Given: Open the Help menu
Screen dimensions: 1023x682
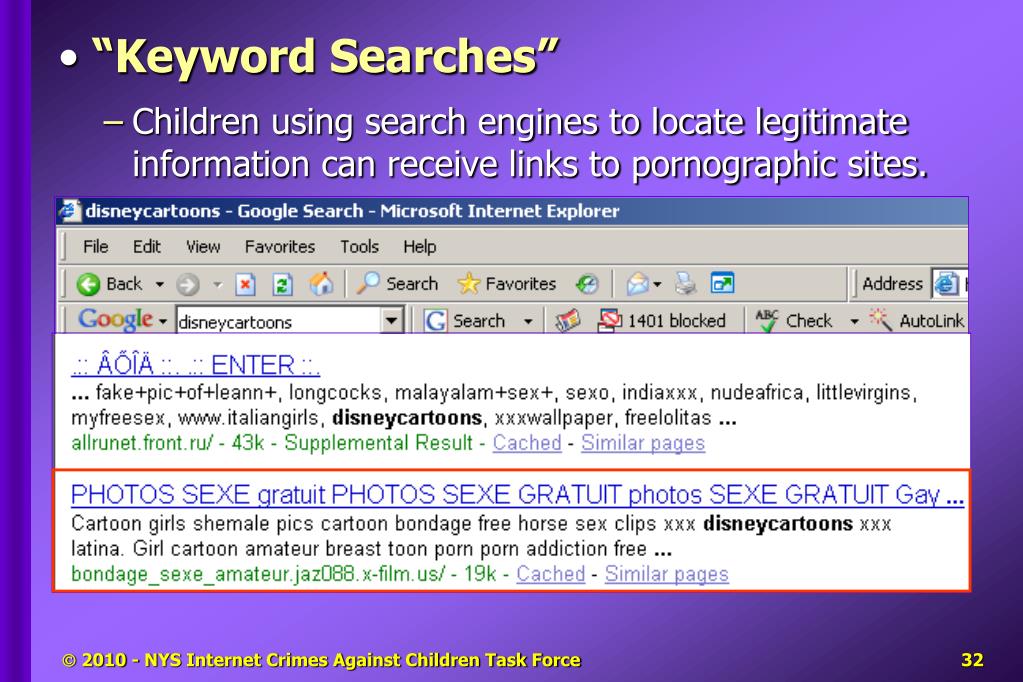Looking at the screenshot, I should (420, 247).
